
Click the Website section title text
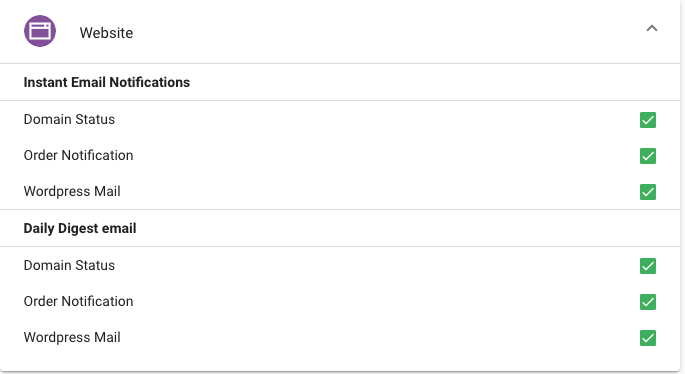[x=106, y=33]
